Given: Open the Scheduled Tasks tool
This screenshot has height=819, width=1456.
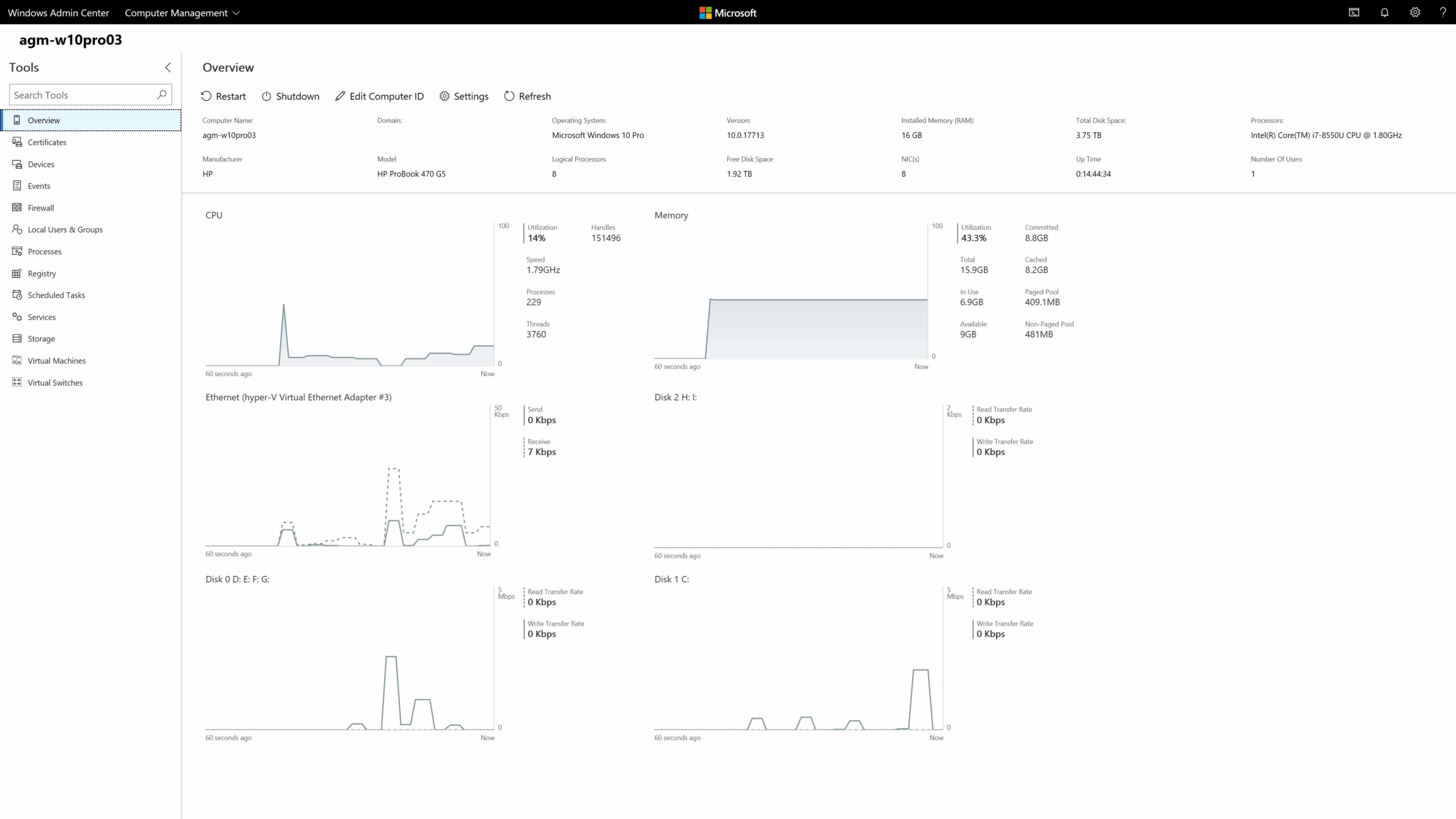Looking at the screenshot, I should pos(56,295).
